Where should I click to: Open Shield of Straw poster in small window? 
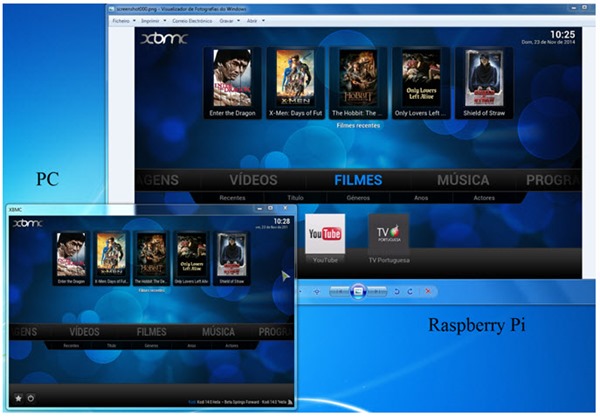(232, 255)
